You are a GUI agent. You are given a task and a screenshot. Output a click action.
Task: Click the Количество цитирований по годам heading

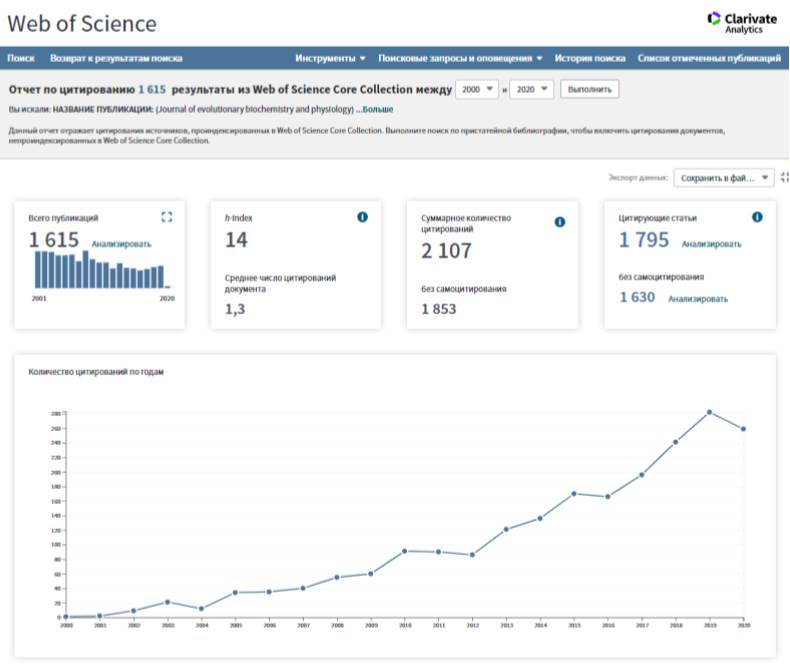96,372
